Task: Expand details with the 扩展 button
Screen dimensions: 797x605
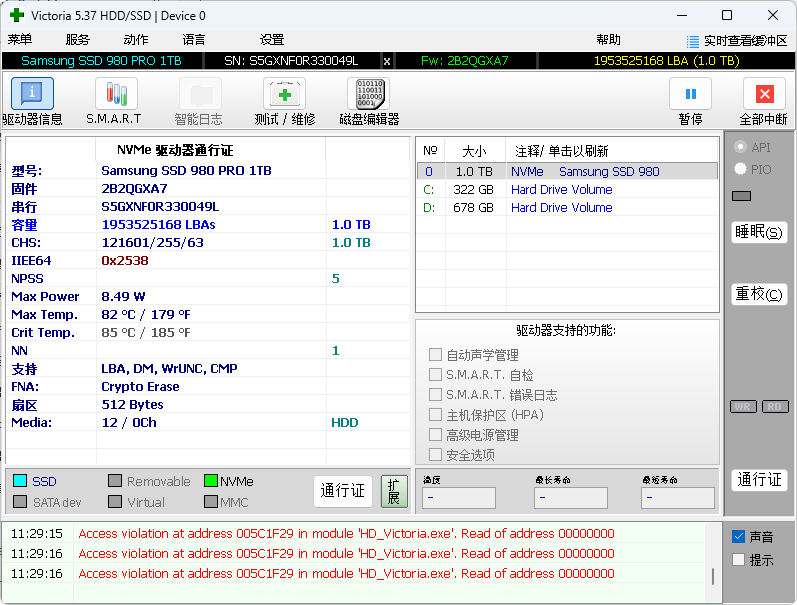Action: click(x=394, y=491)
